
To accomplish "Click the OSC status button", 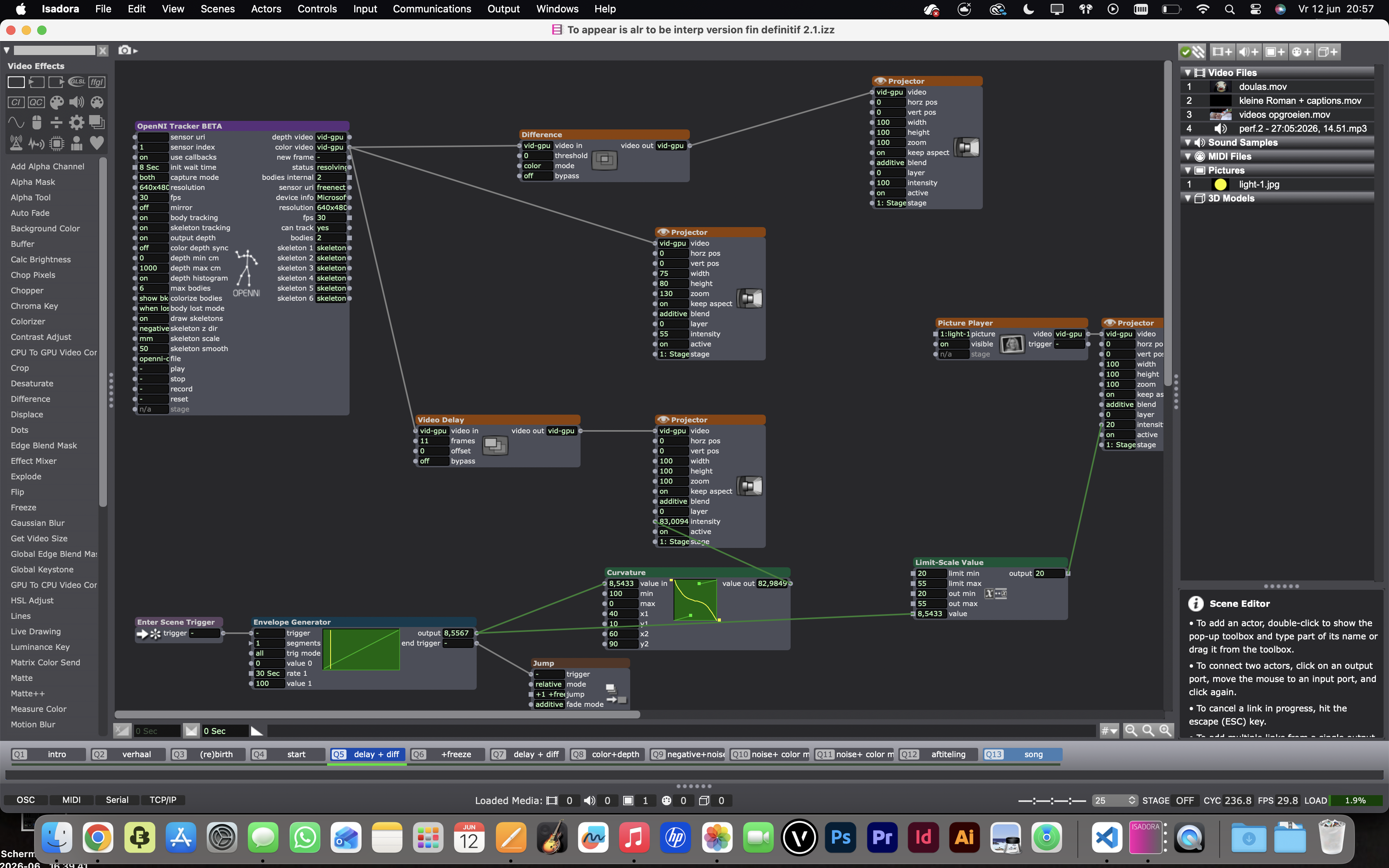I will [x=26, y=800].
